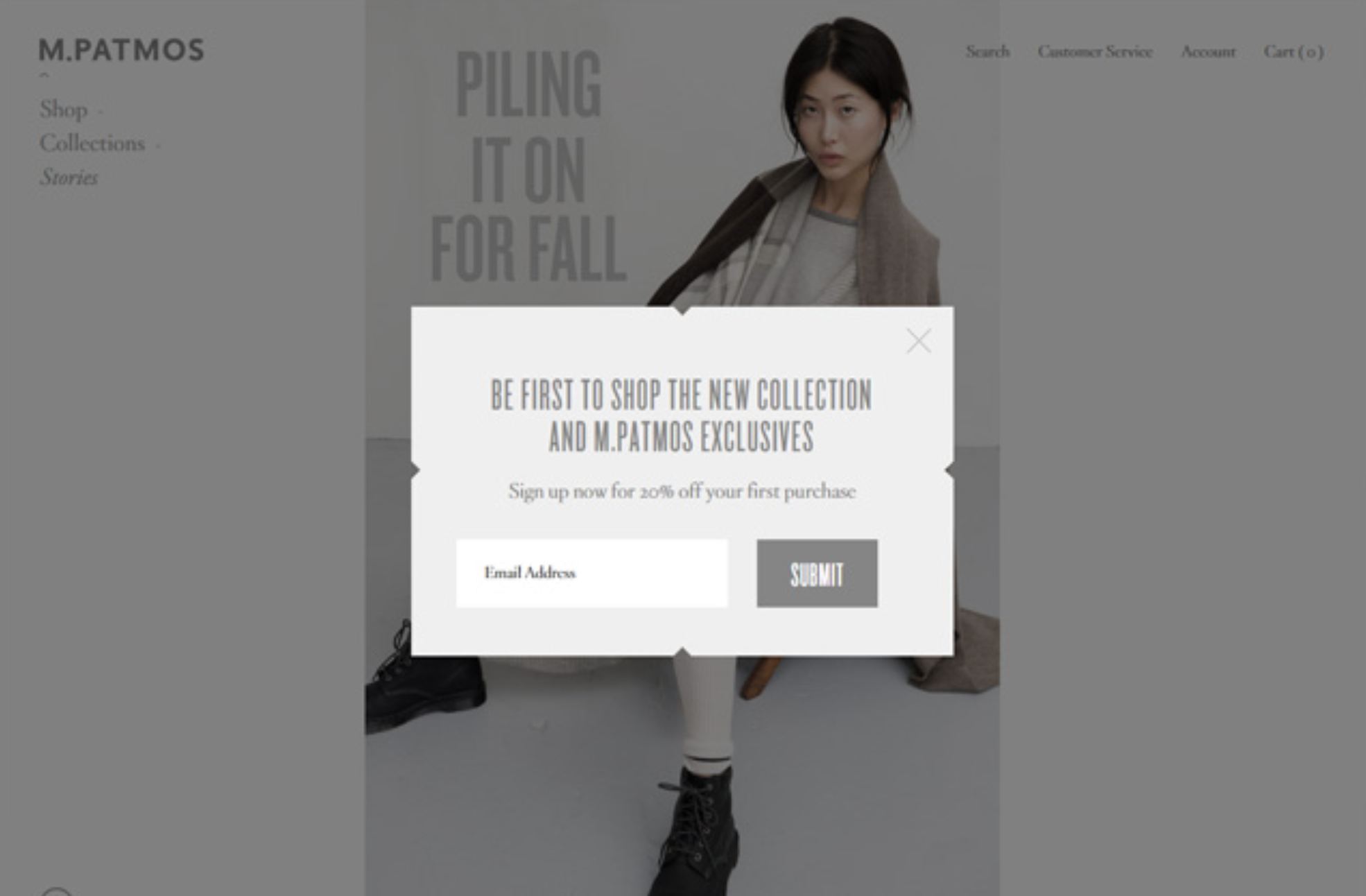Click the Submit button
This screenshot has height=896, width=1366.
pos(817,574)
